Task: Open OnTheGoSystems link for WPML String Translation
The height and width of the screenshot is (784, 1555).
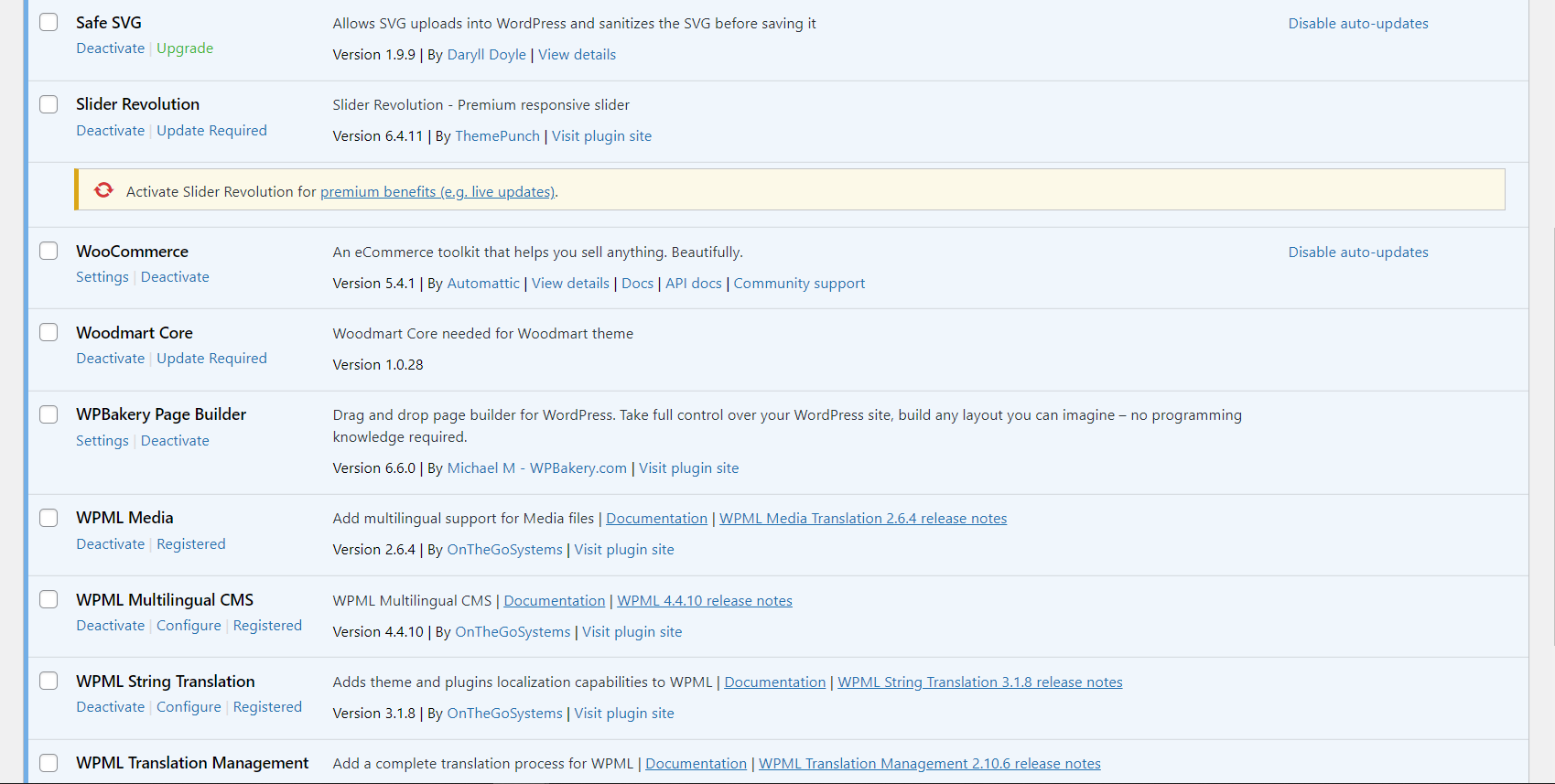Action: coord(504,714)
